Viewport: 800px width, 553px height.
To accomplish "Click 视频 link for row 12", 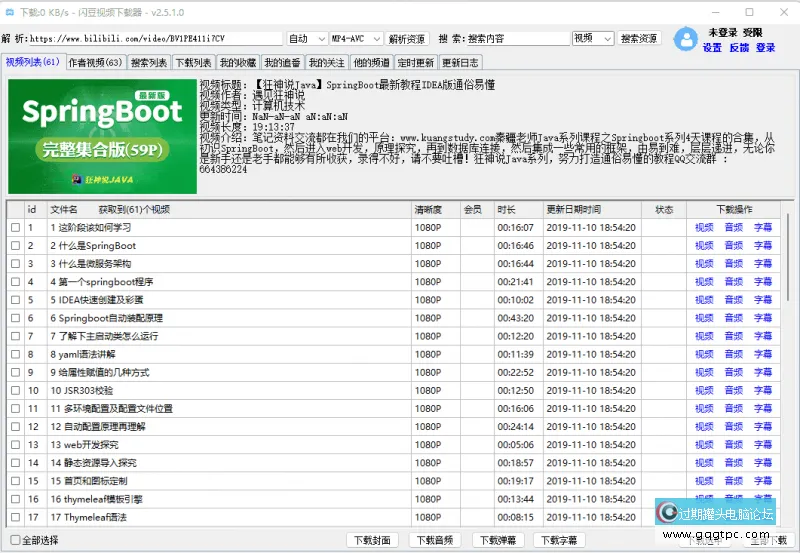I will pyautogui.click(x=704, y=426).
